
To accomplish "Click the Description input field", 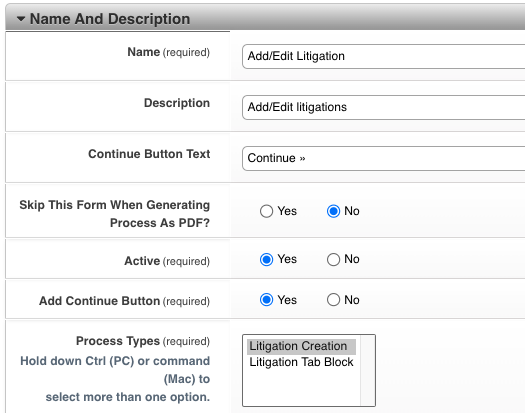I will pyautogui.click(x=383, y=108).
